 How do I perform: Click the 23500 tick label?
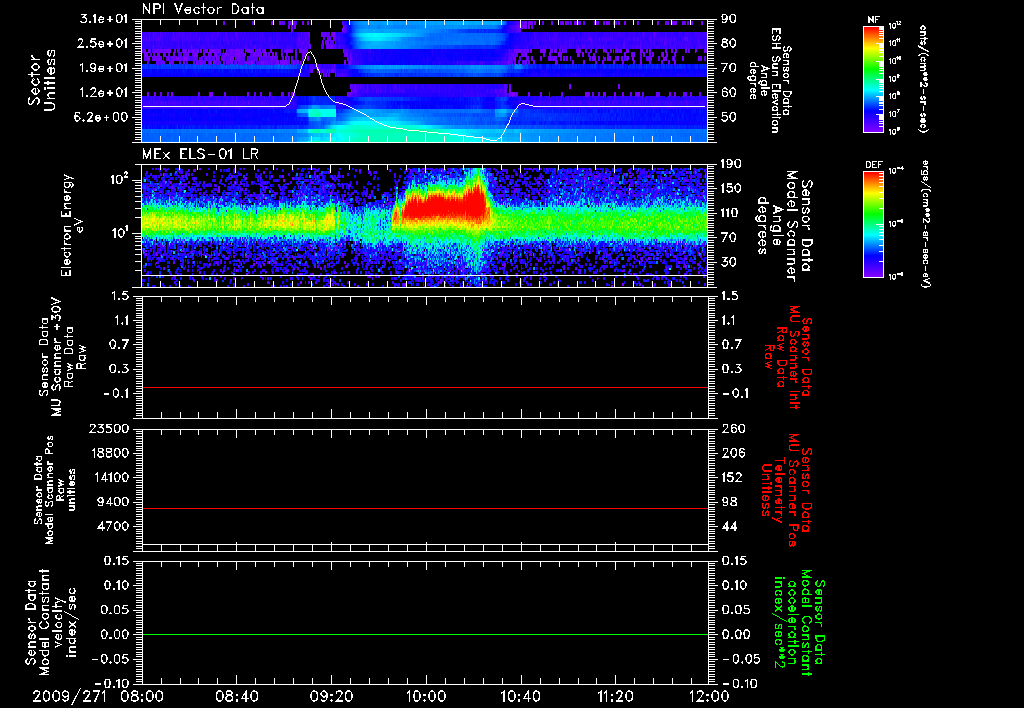(107, 428)
